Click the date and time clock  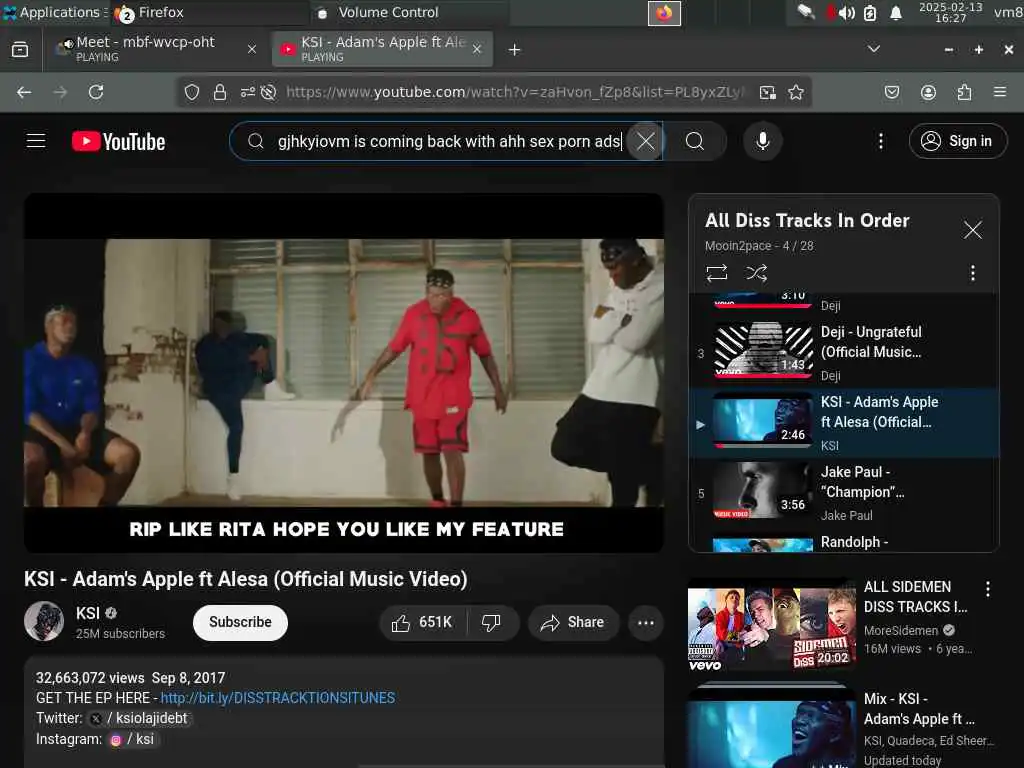950,12
